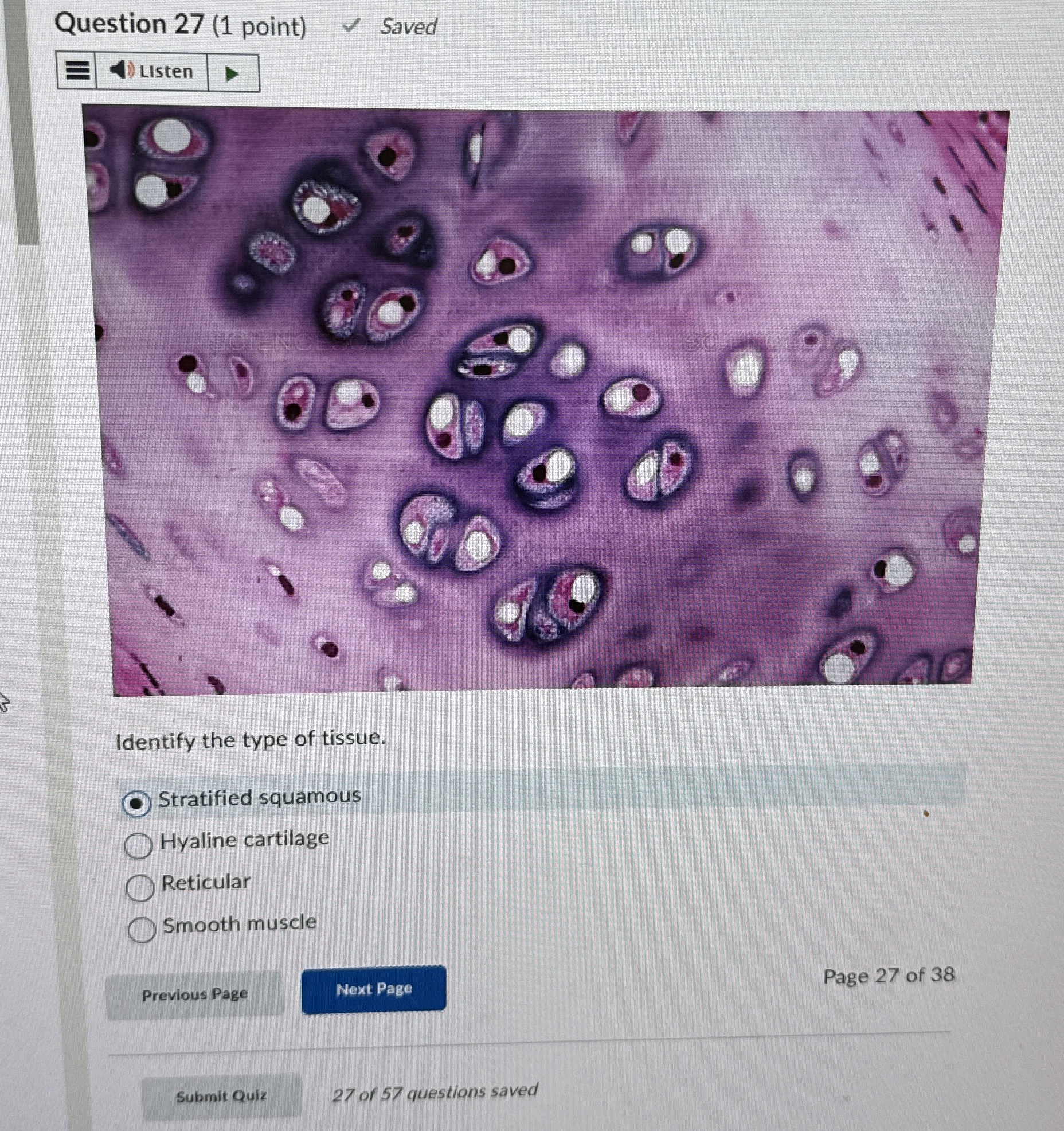This screenshot has height=1131, width=1064.
Task: Open the ReadSpeaker hamburger menu icon
Action: click(77, 72)
